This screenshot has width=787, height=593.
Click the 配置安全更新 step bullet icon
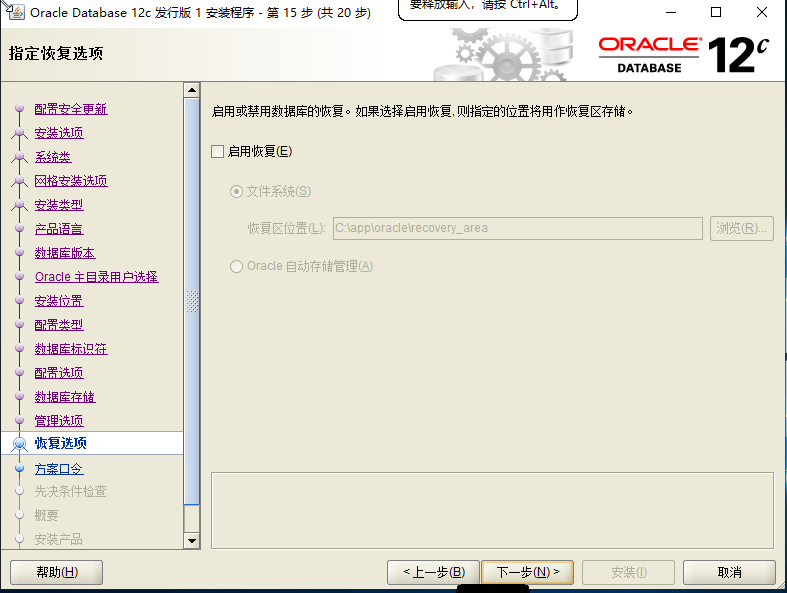tap(20, 108)
